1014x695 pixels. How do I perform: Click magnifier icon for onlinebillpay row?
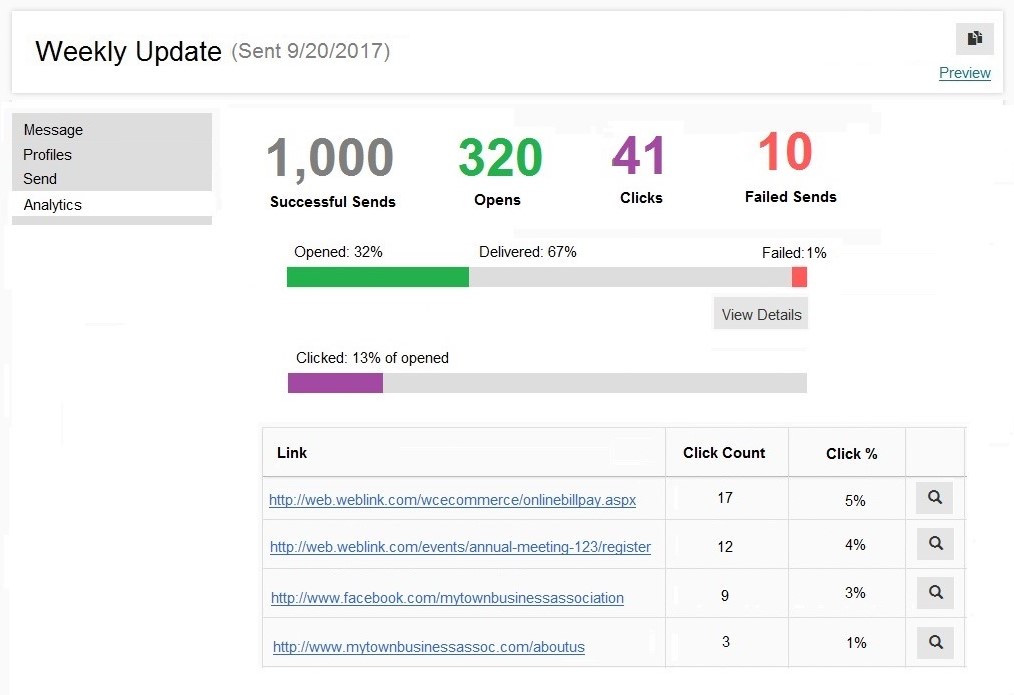coord(934,497)
